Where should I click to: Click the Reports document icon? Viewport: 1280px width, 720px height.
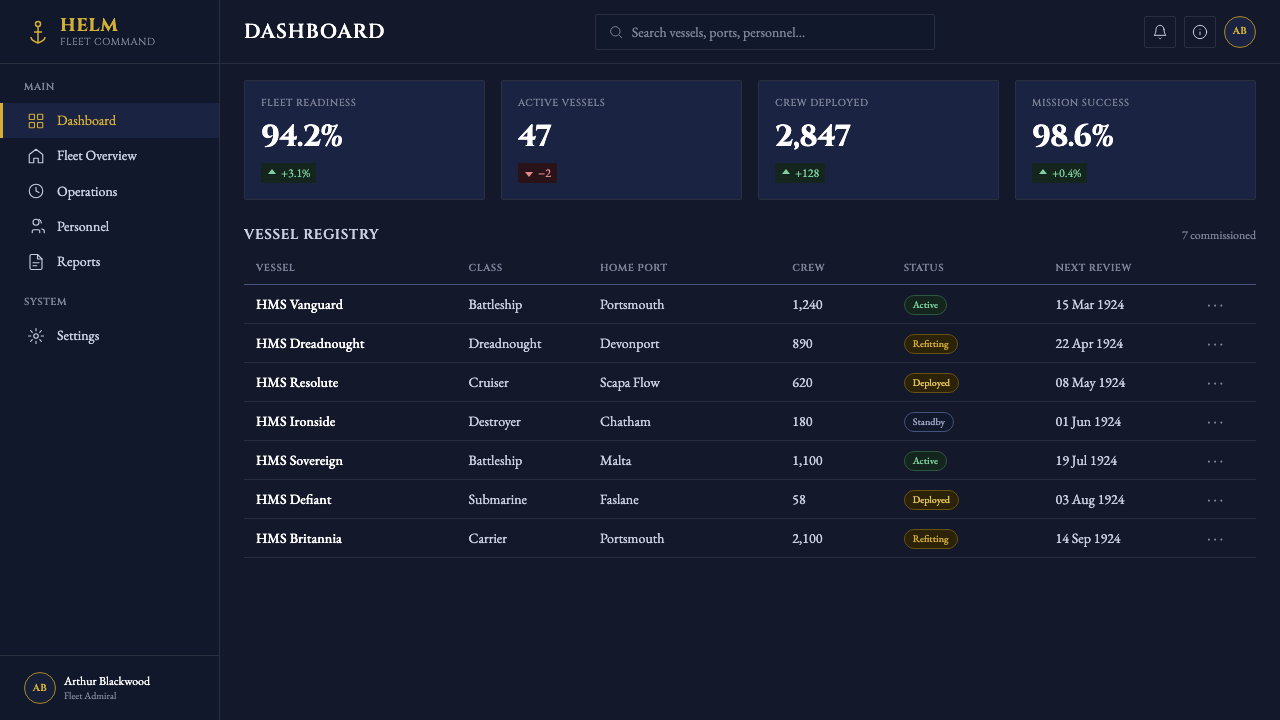(x=36, y=262)
